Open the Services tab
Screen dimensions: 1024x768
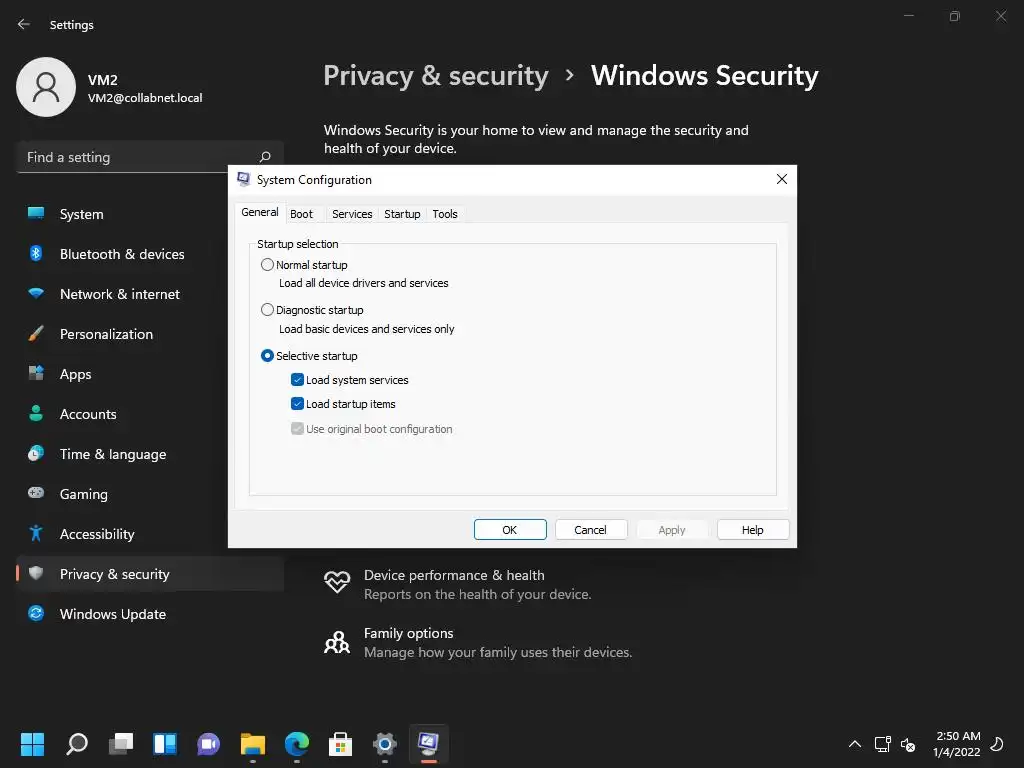(352, 214)
